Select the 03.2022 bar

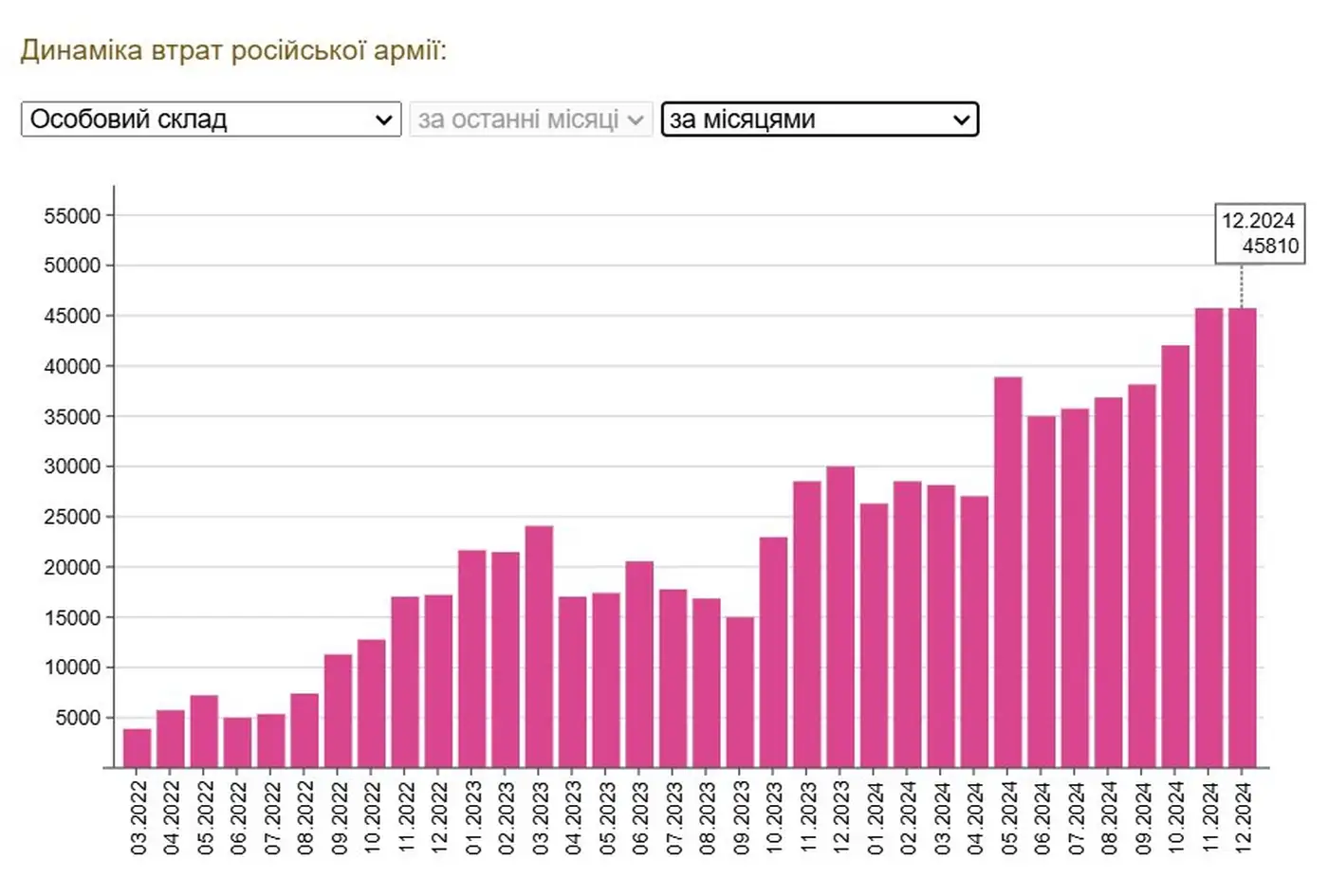coord(138,747)
